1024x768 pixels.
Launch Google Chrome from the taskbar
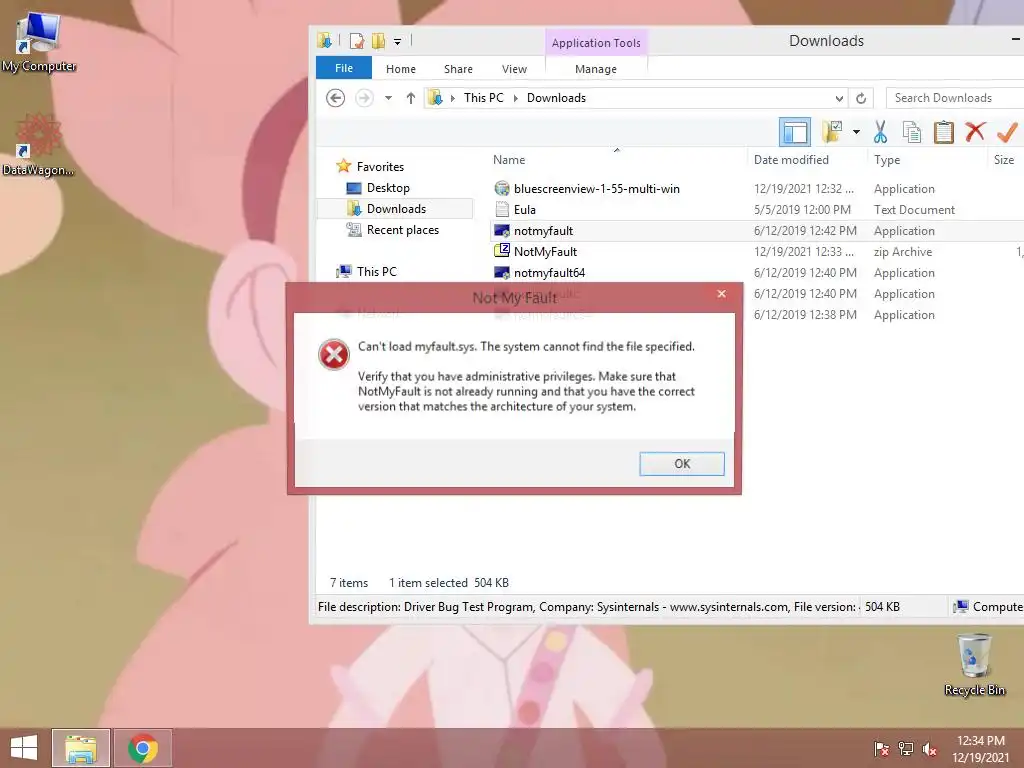[x=143, y=748]
